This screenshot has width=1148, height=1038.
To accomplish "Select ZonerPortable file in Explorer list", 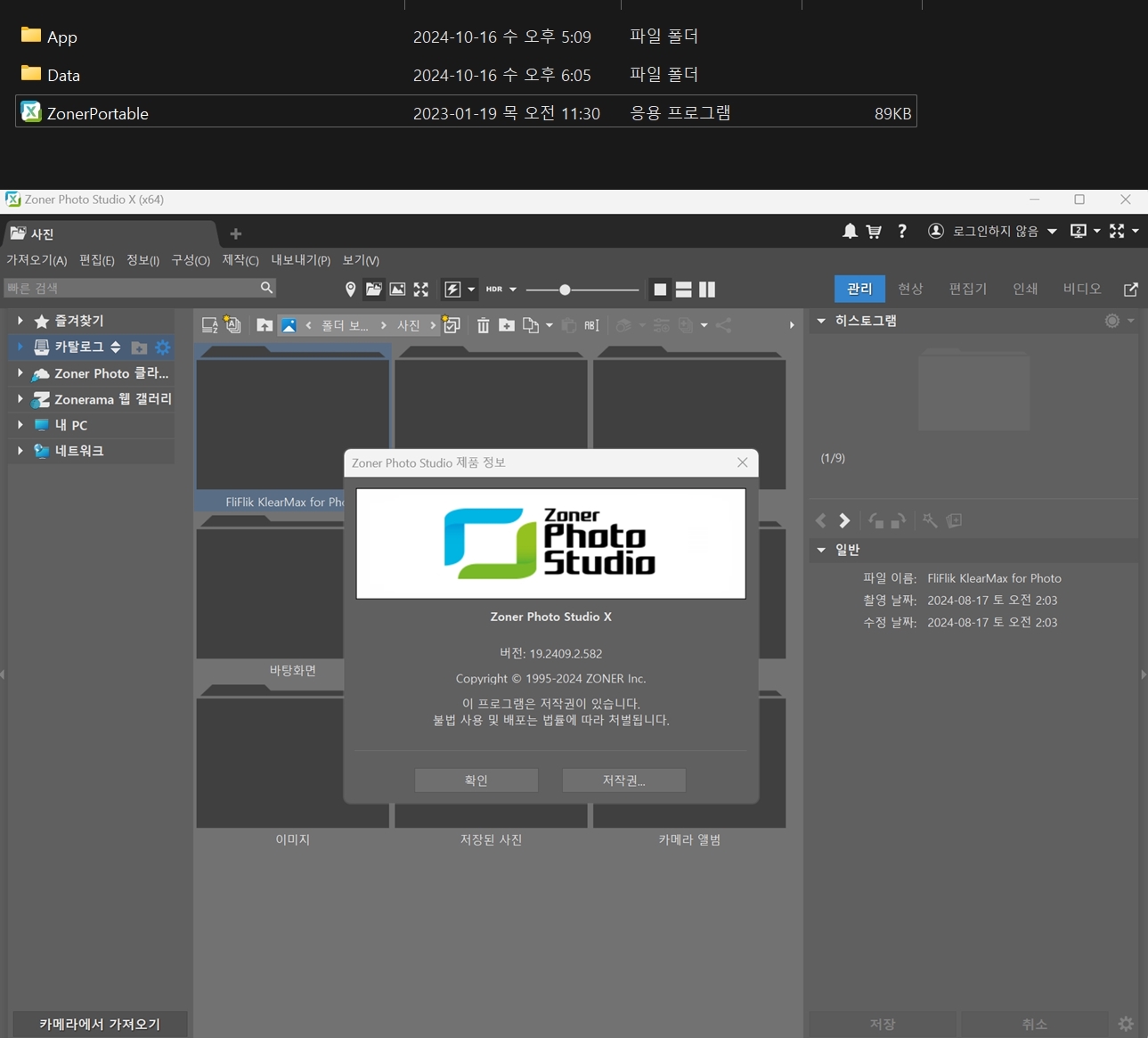I will tap(466, 112).
